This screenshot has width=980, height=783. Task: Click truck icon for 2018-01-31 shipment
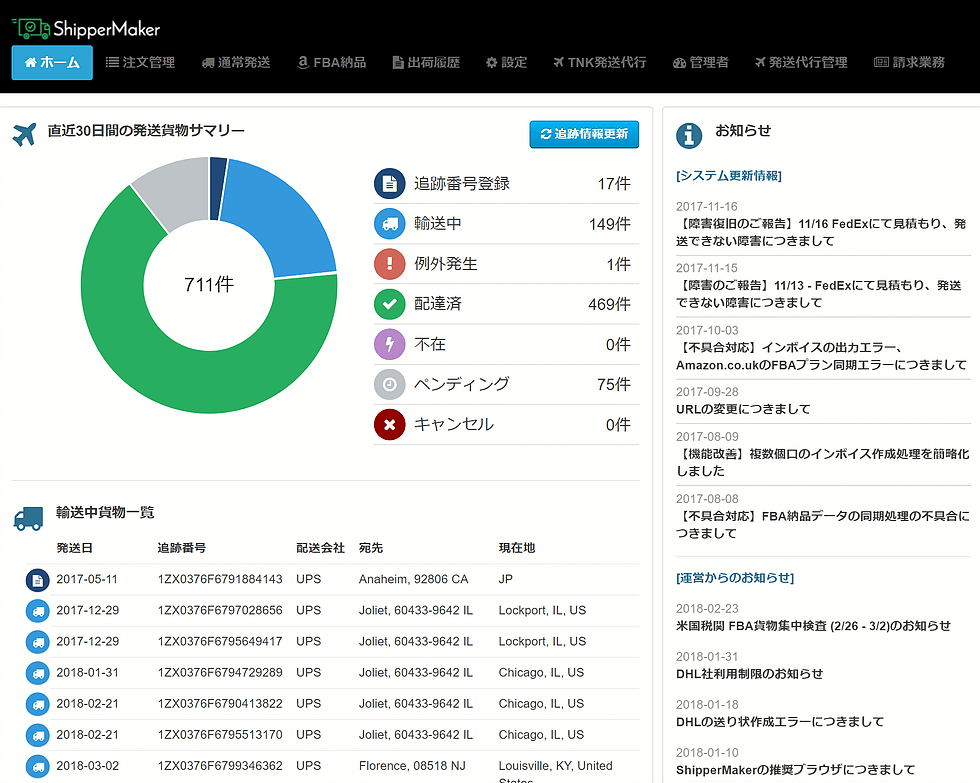pos(38,674)
